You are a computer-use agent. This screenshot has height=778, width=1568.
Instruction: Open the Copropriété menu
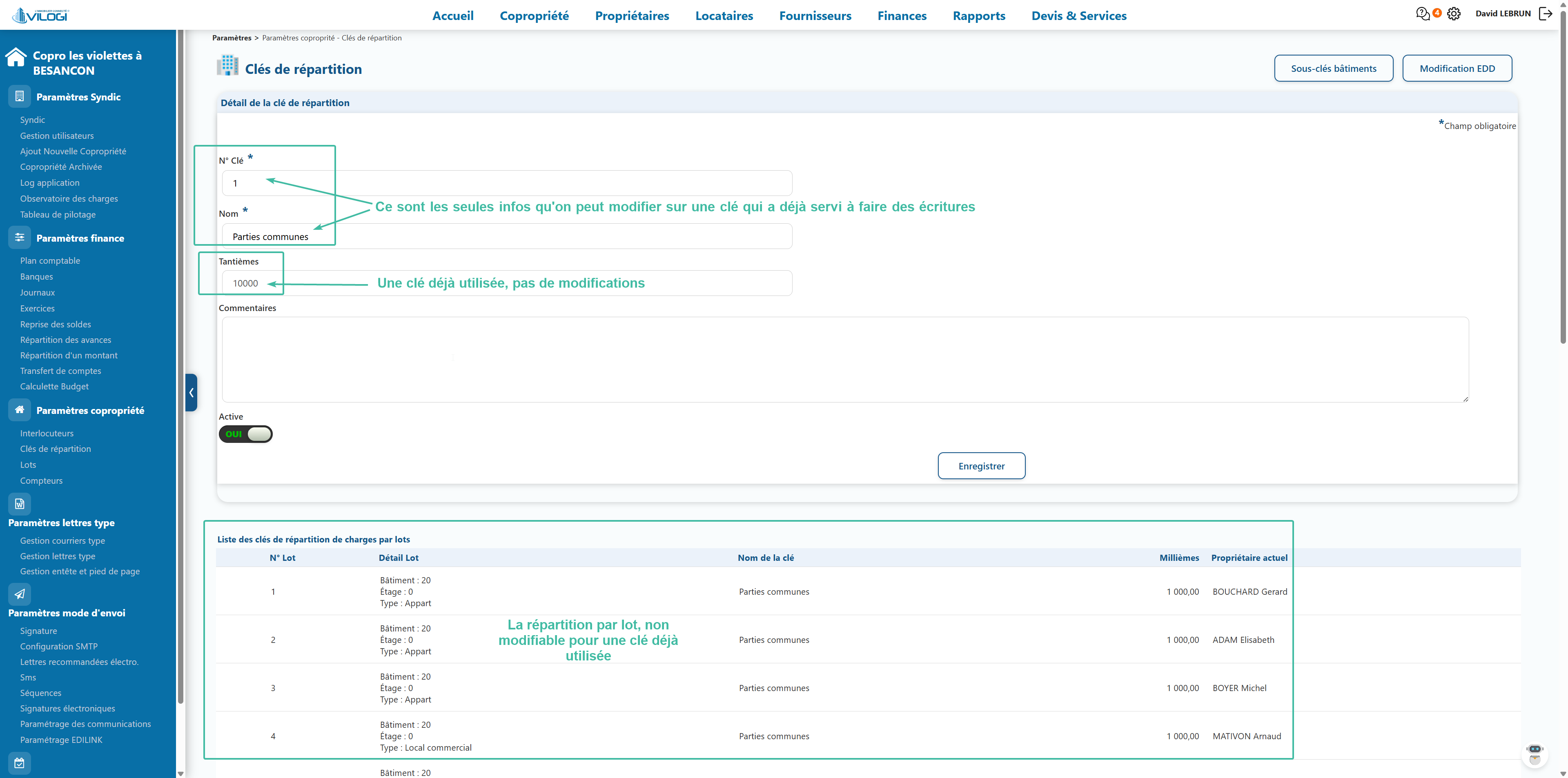click(x=534, y=16)
